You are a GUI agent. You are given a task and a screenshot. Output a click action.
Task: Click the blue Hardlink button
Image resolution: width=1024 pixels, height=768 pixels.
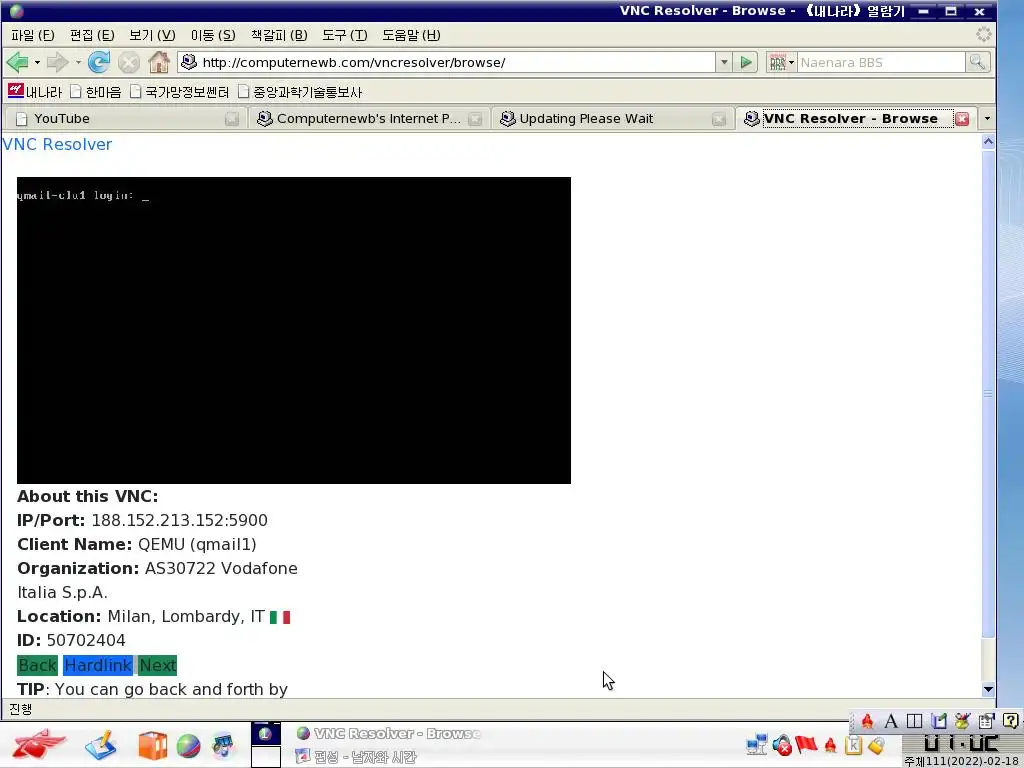[98, 665]
